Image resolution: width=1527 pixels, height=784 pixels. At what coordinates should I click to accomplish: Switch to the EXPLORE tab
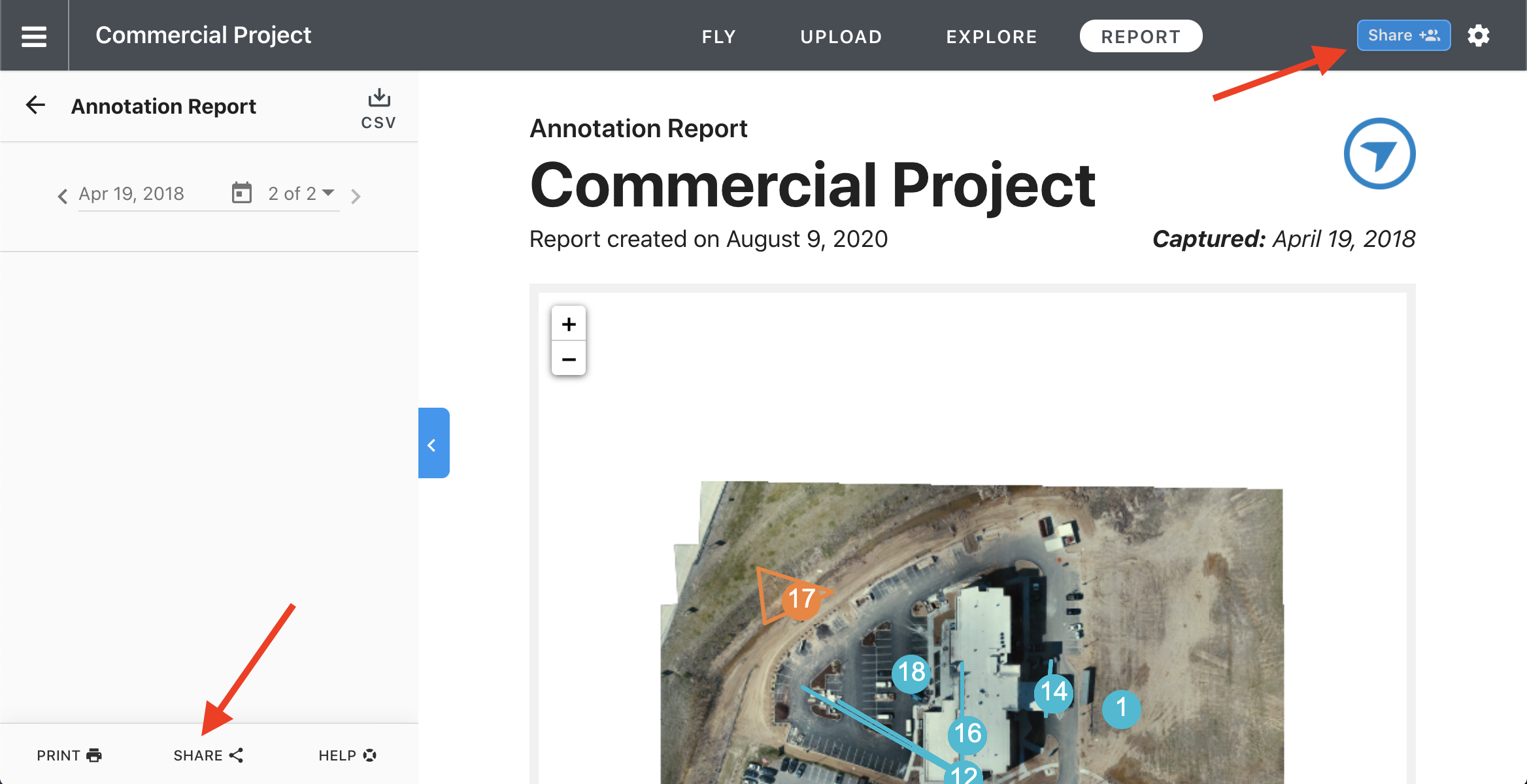[992, 37]
